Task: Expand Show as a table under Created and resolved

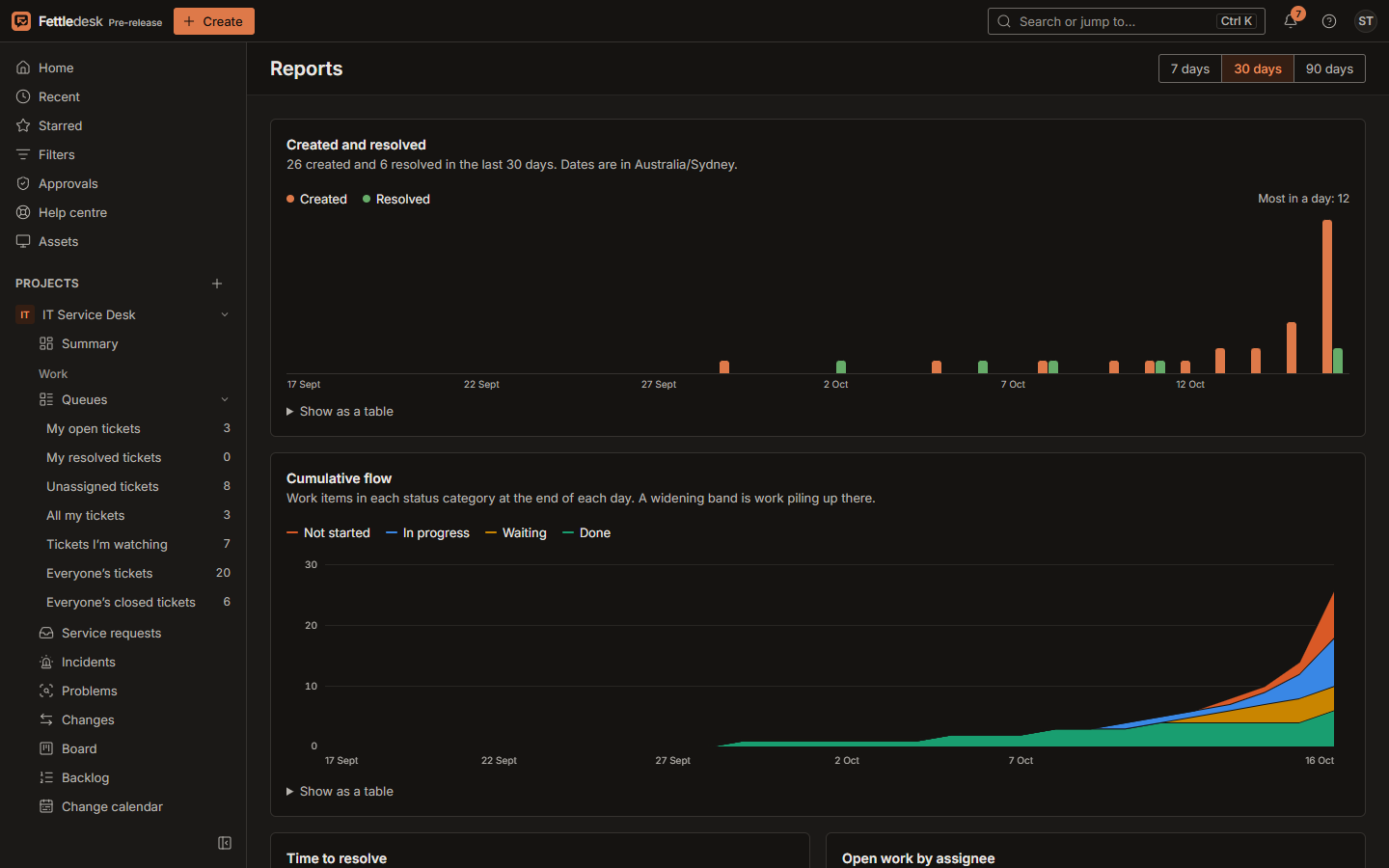Action: click(x=340, y=411)
